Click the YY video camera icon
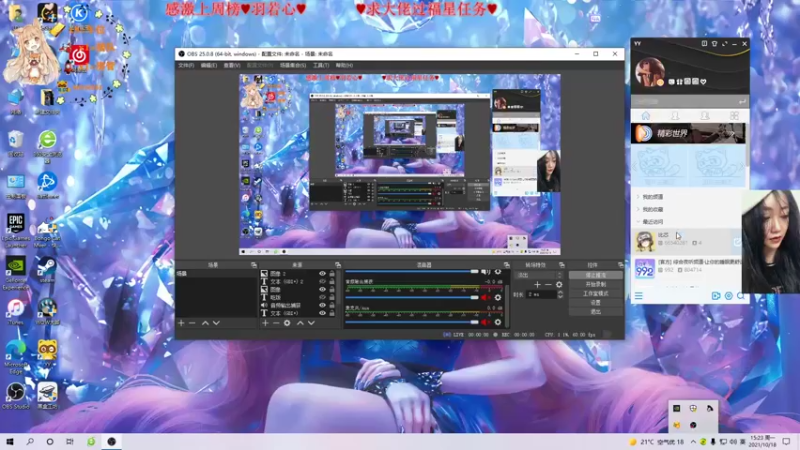Screen dimensions: 800x450 (716, 296)
